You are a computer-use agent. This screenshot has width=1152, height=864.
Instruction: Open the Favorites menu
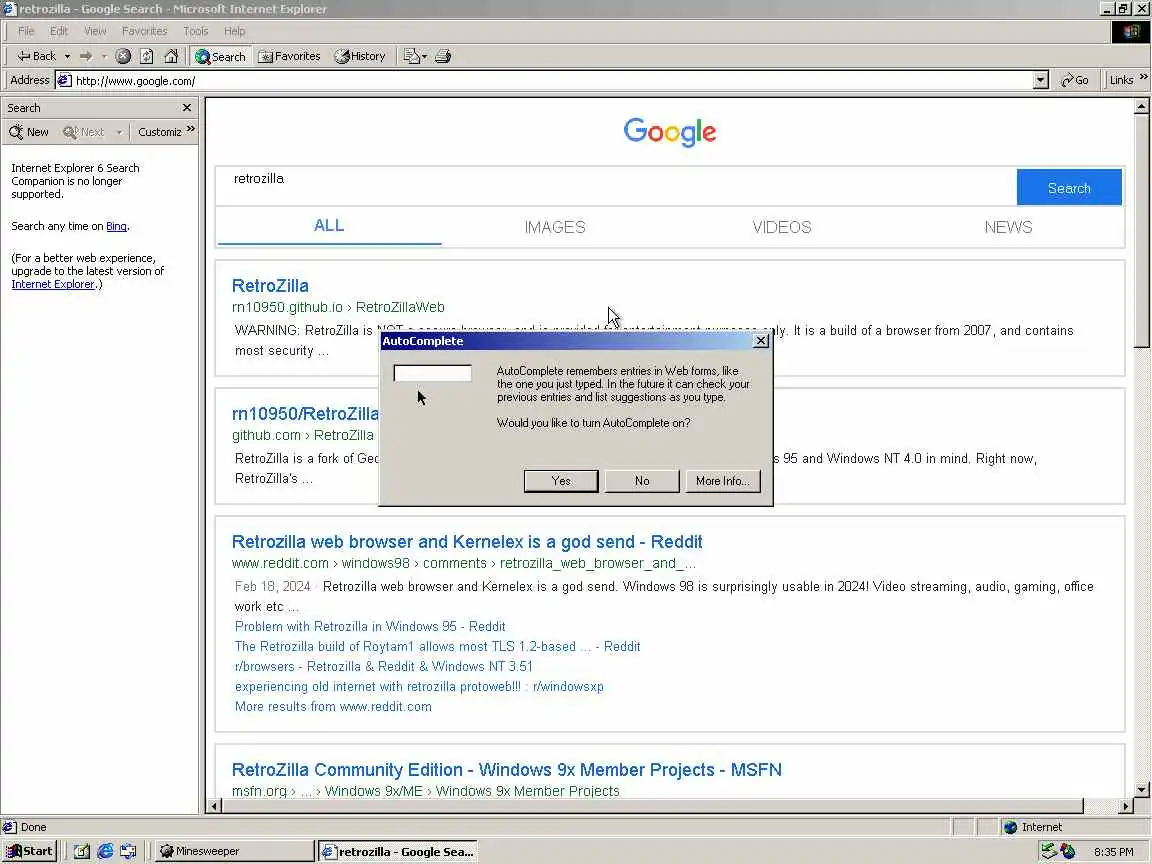point(144,31)
